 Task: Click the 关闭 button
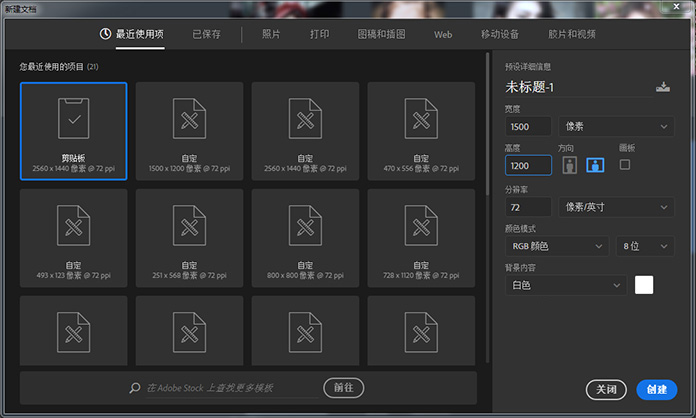tap(606, 390)
